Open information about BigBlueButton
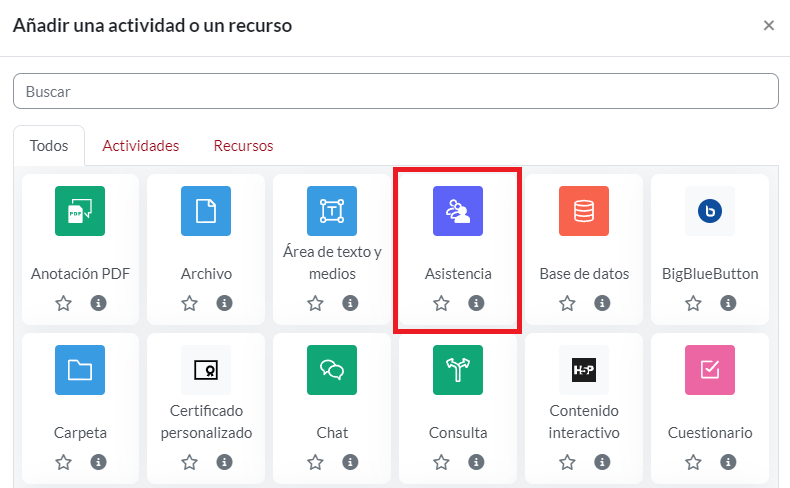The image size is (790, 488). (728, 303)
